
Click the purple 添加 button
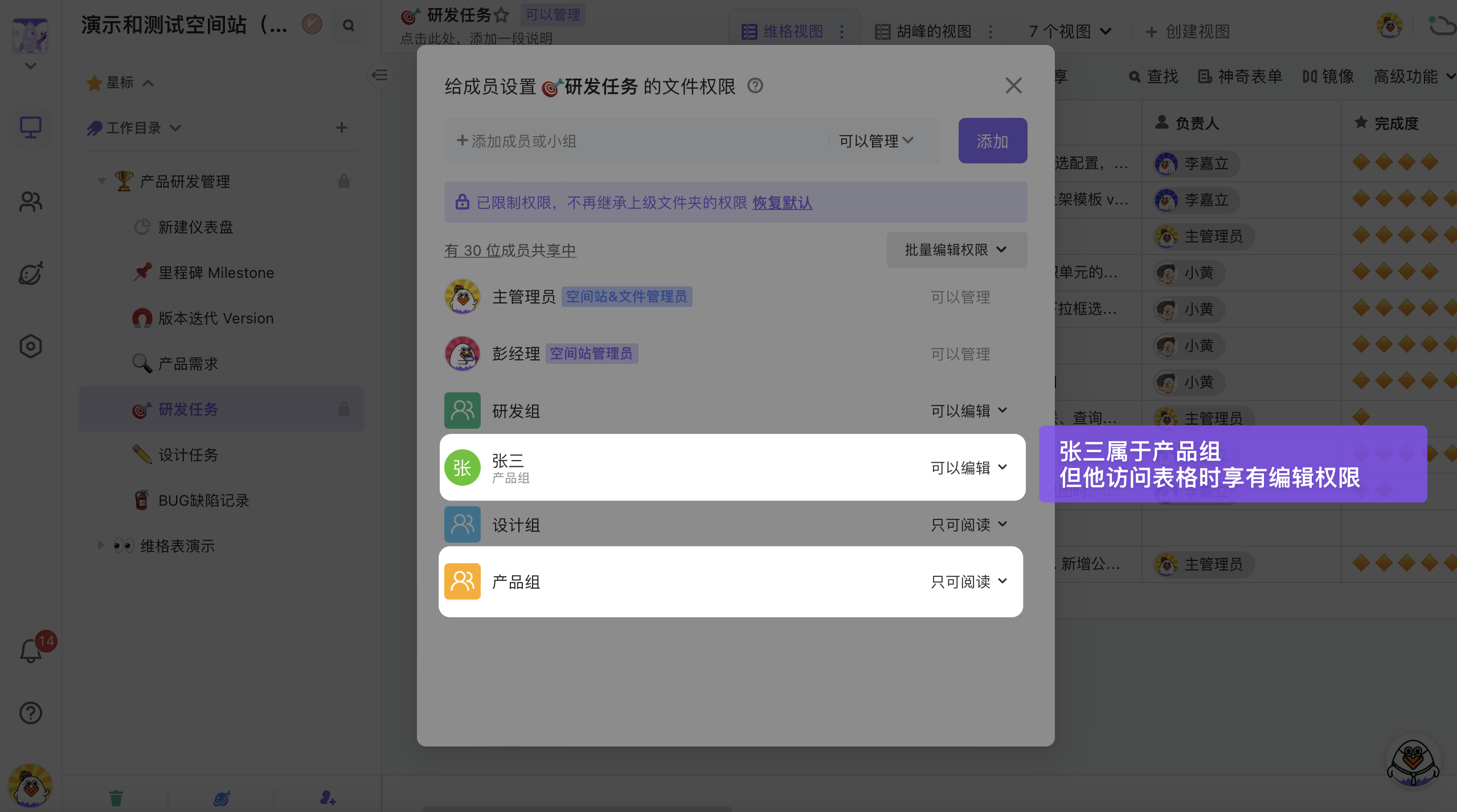pyautogui.click(x=992, y=141)
